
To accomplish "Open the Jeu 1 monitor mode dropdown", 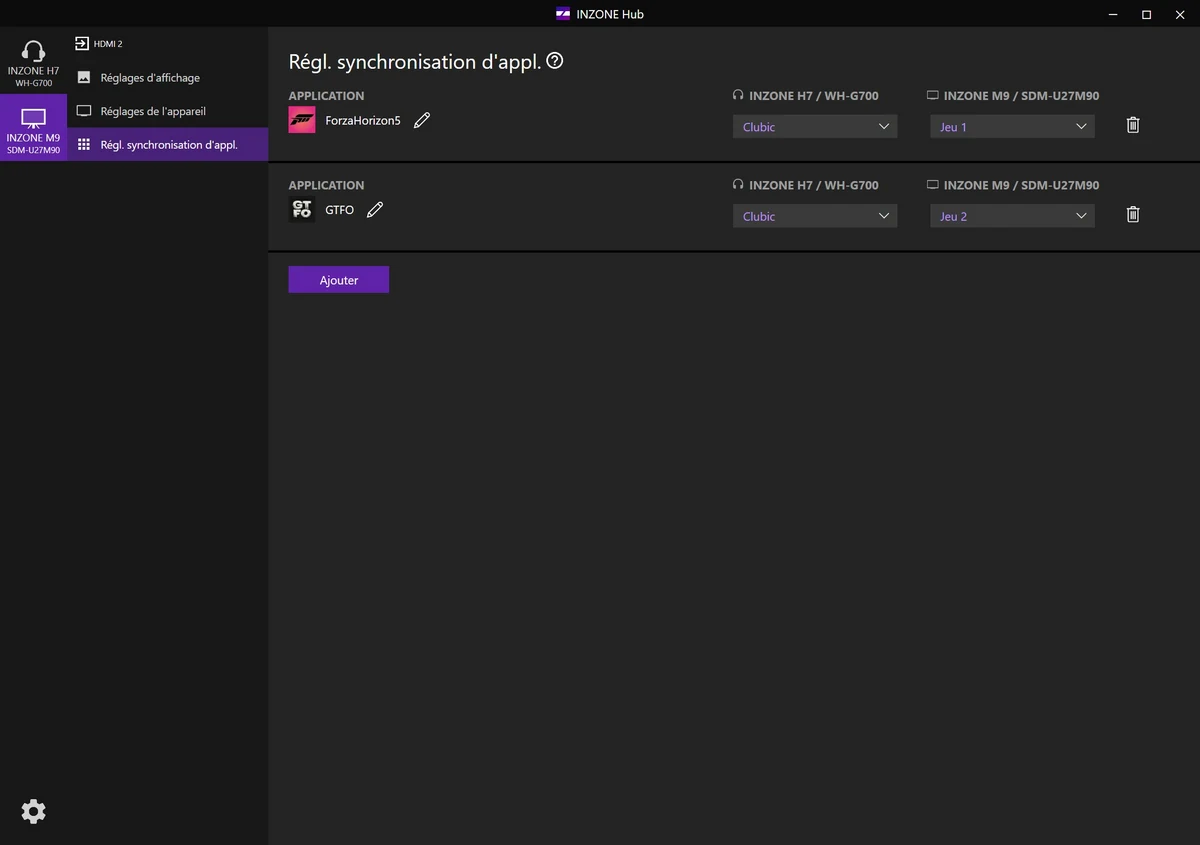I will 1012,127.
